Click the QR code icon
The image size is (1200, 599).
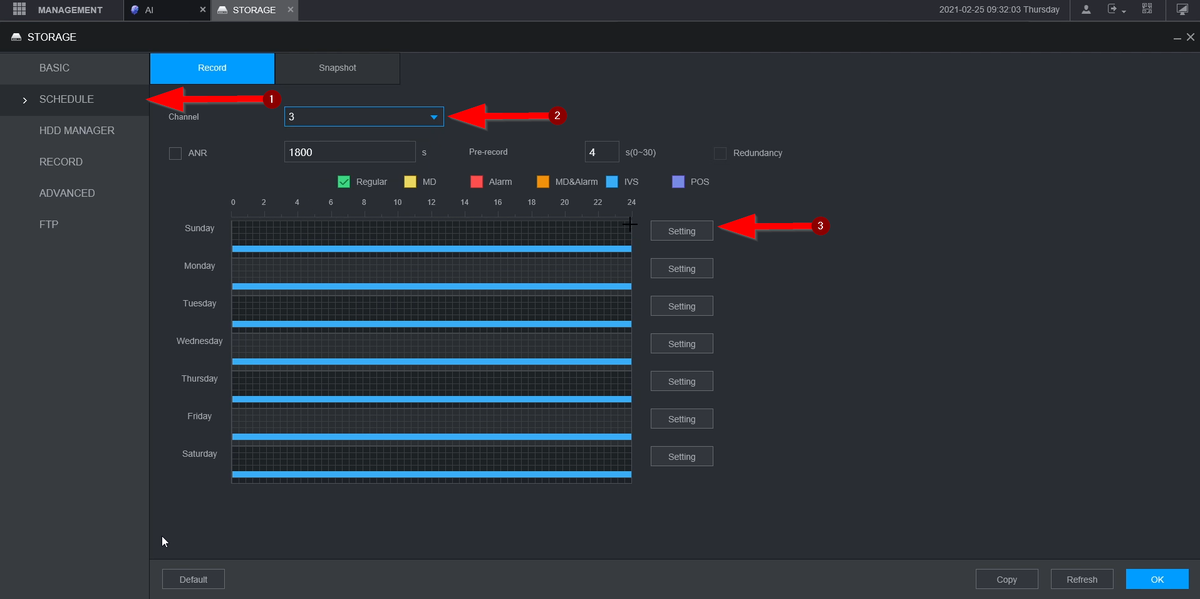pyautogui.click(x=1147, y=10)
